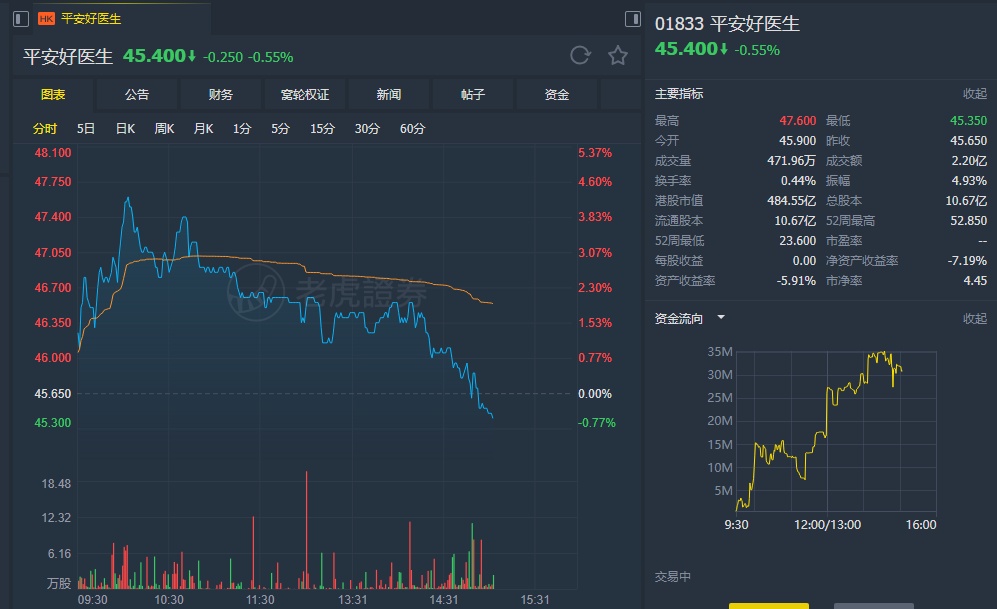
Task: Collapse the 主要指标 section via 收起
Action: (974, 94)
